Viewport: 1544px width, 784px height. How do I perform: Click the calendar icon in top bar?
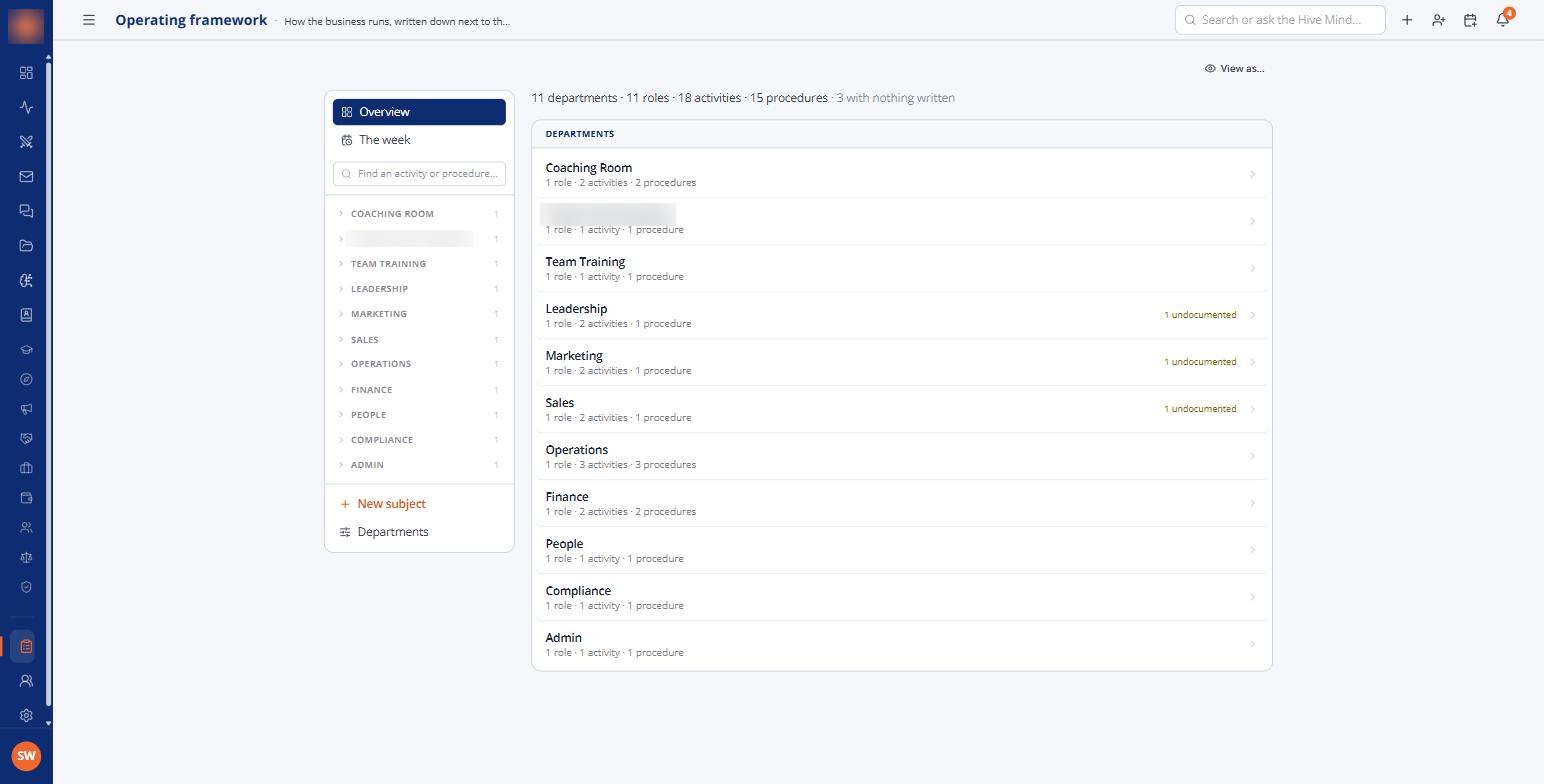coord(1470,20)
